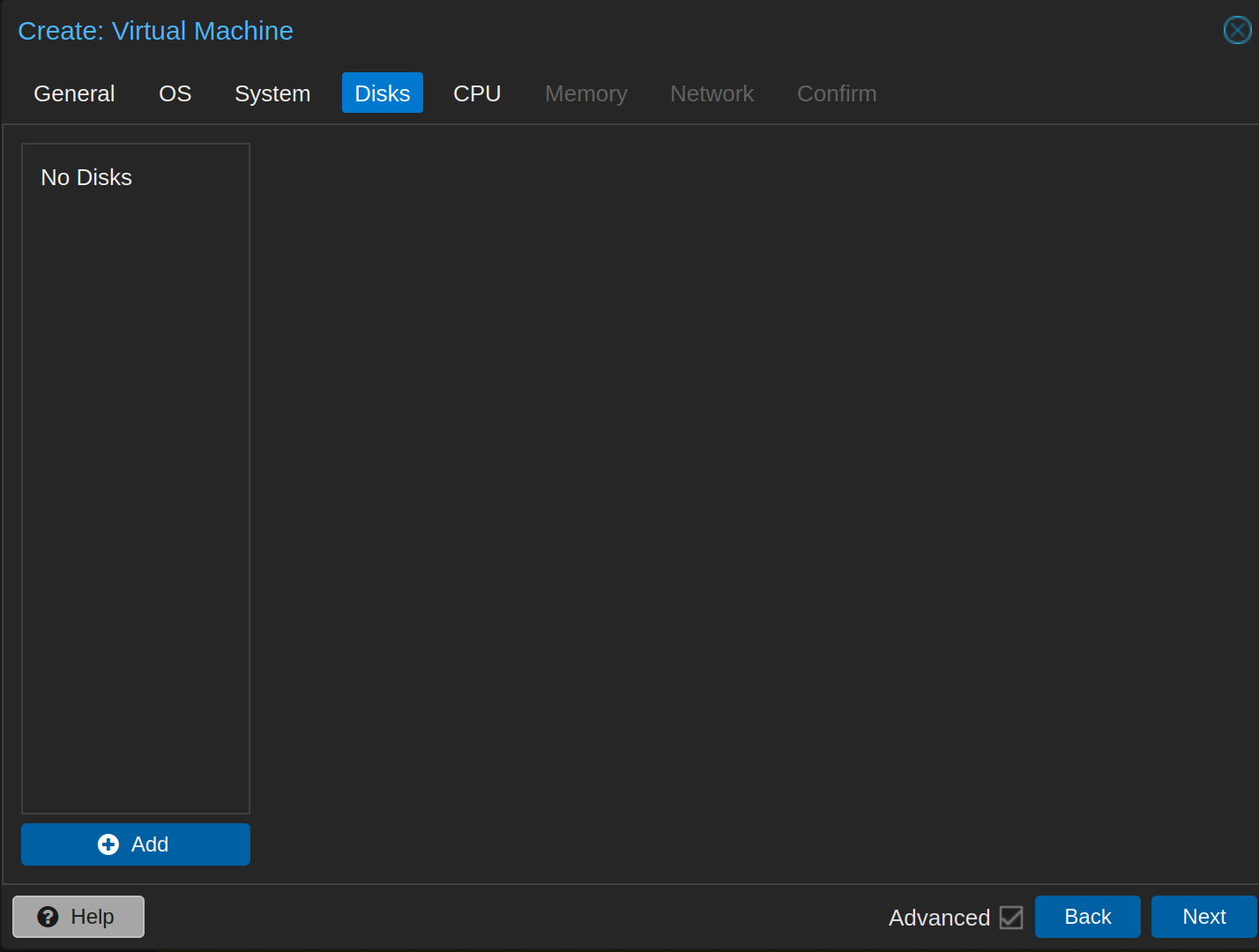The width and height of the screenshot is (1259, 952).
Task: Click the plus icon on Add button
Action: pyautogui.click(x=108, y=844)
